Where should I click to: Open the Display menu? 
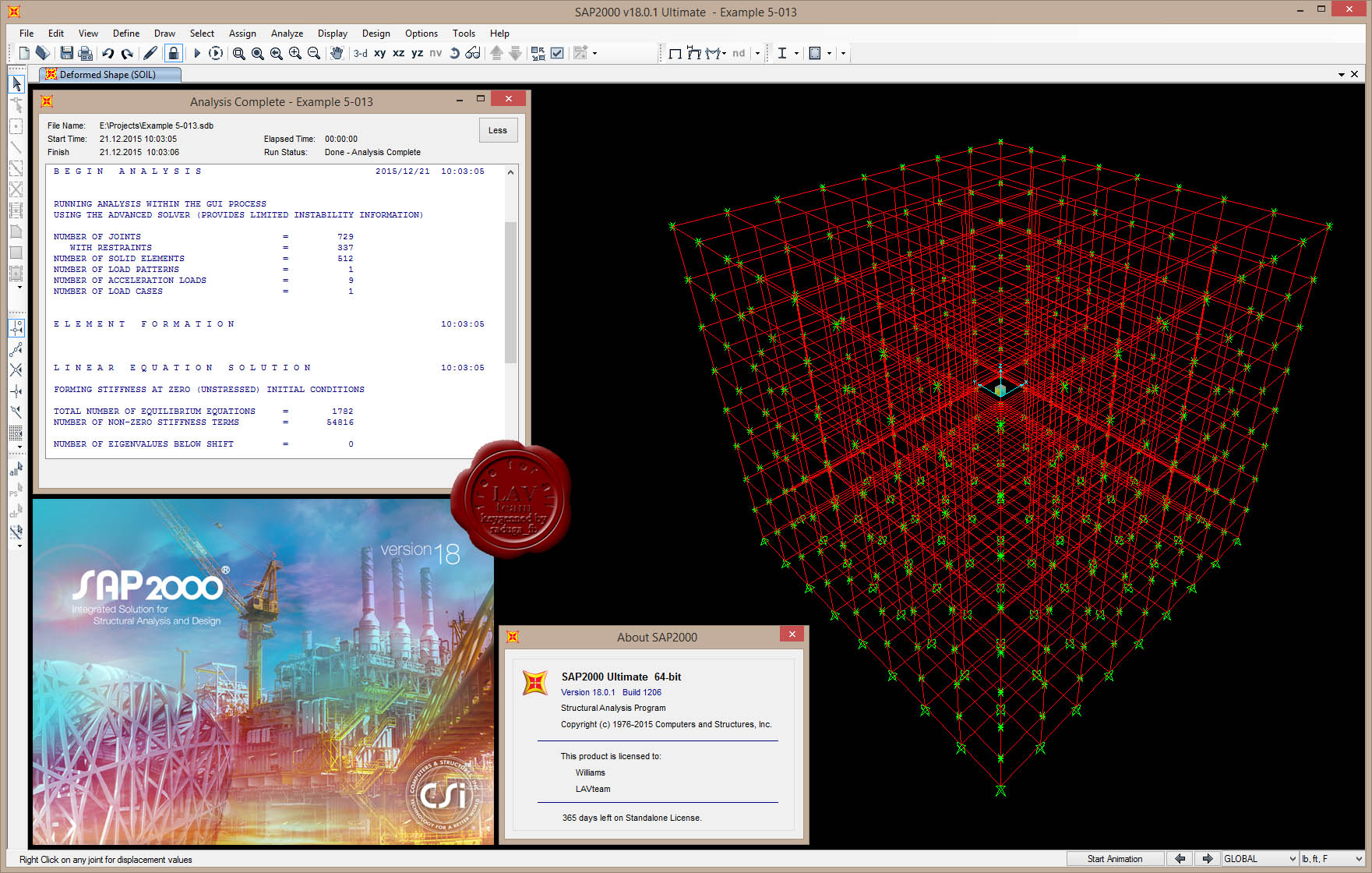[x=333, y=34]
